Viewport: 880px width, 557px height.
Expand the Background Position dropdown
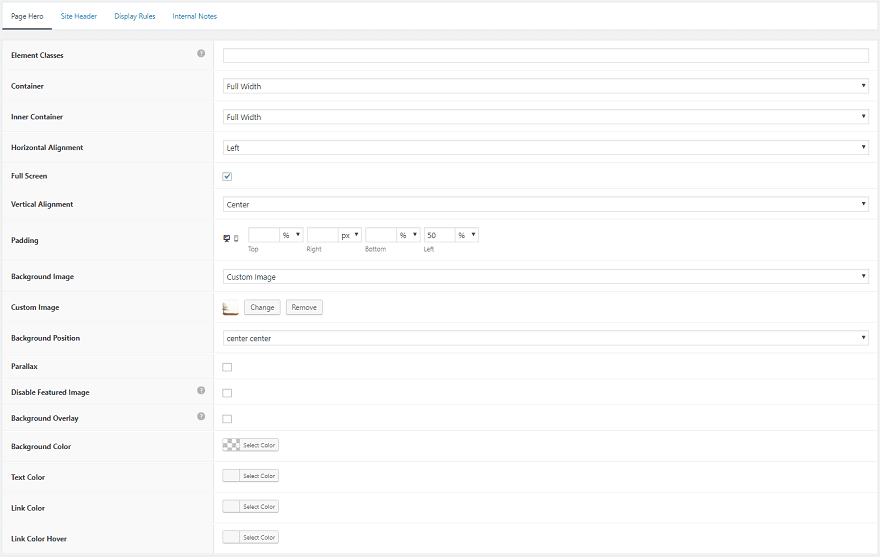[545, 338]
